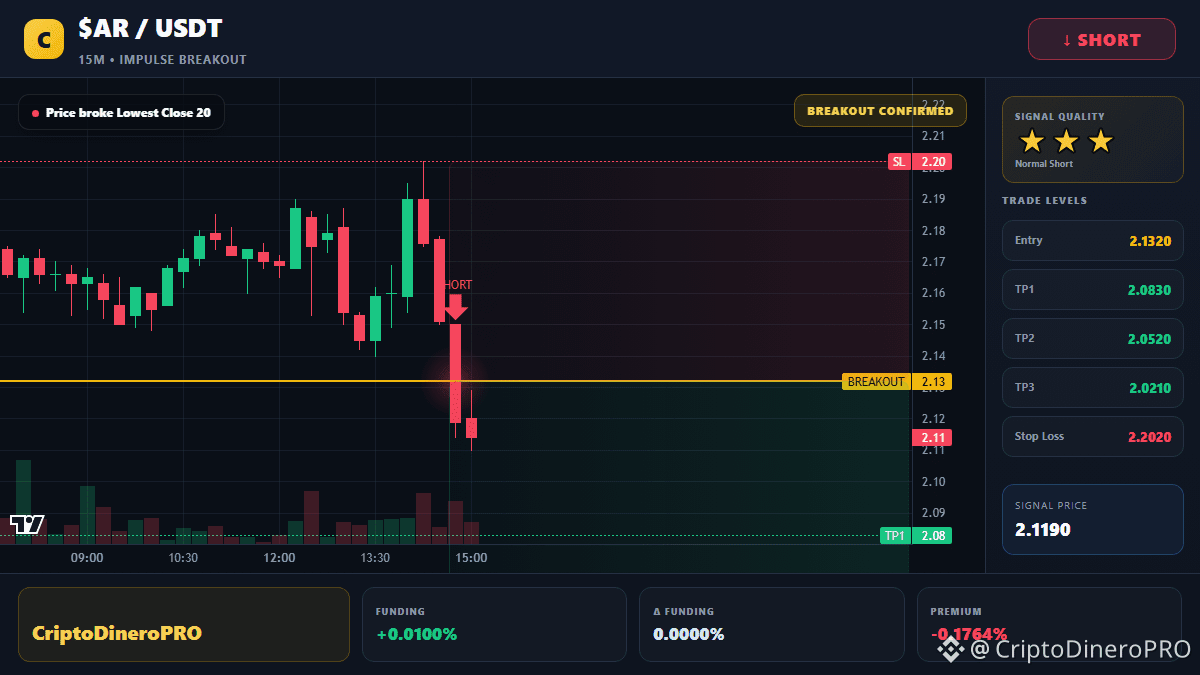Click the TradingView logo on the chart
Screen dimensions: 1200x675
coord(27,524)
